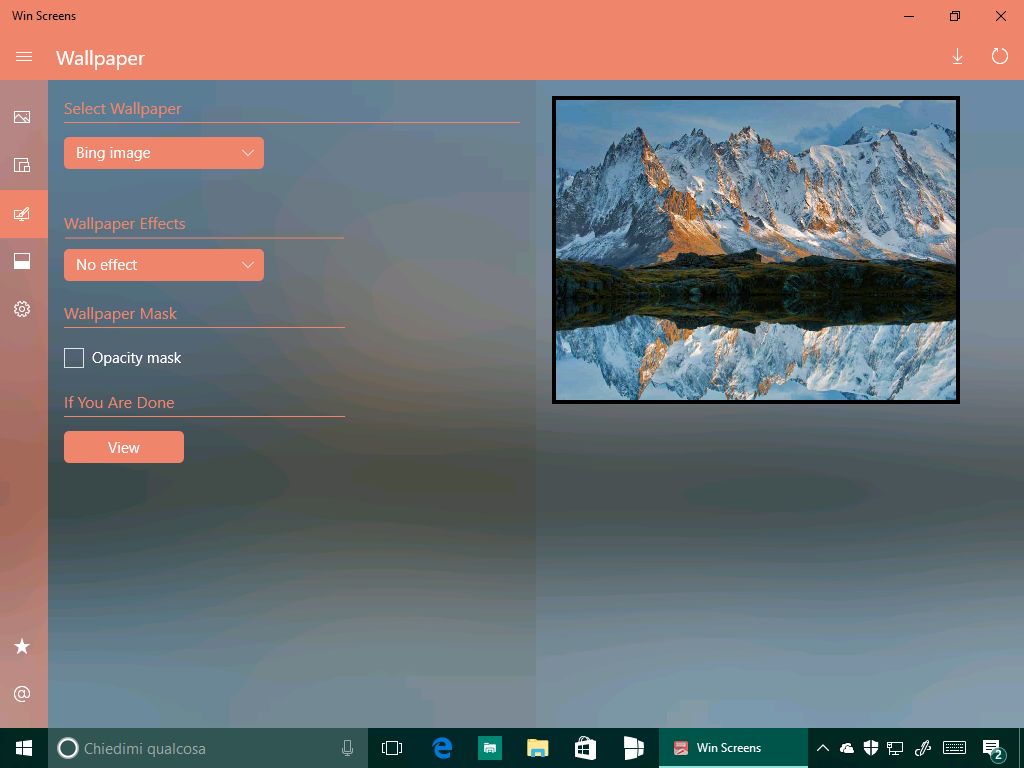Viewport: 1024px width, 768px height.
Task: Click the @ contact icon in sidebar
Action: (x=22, y=694)
